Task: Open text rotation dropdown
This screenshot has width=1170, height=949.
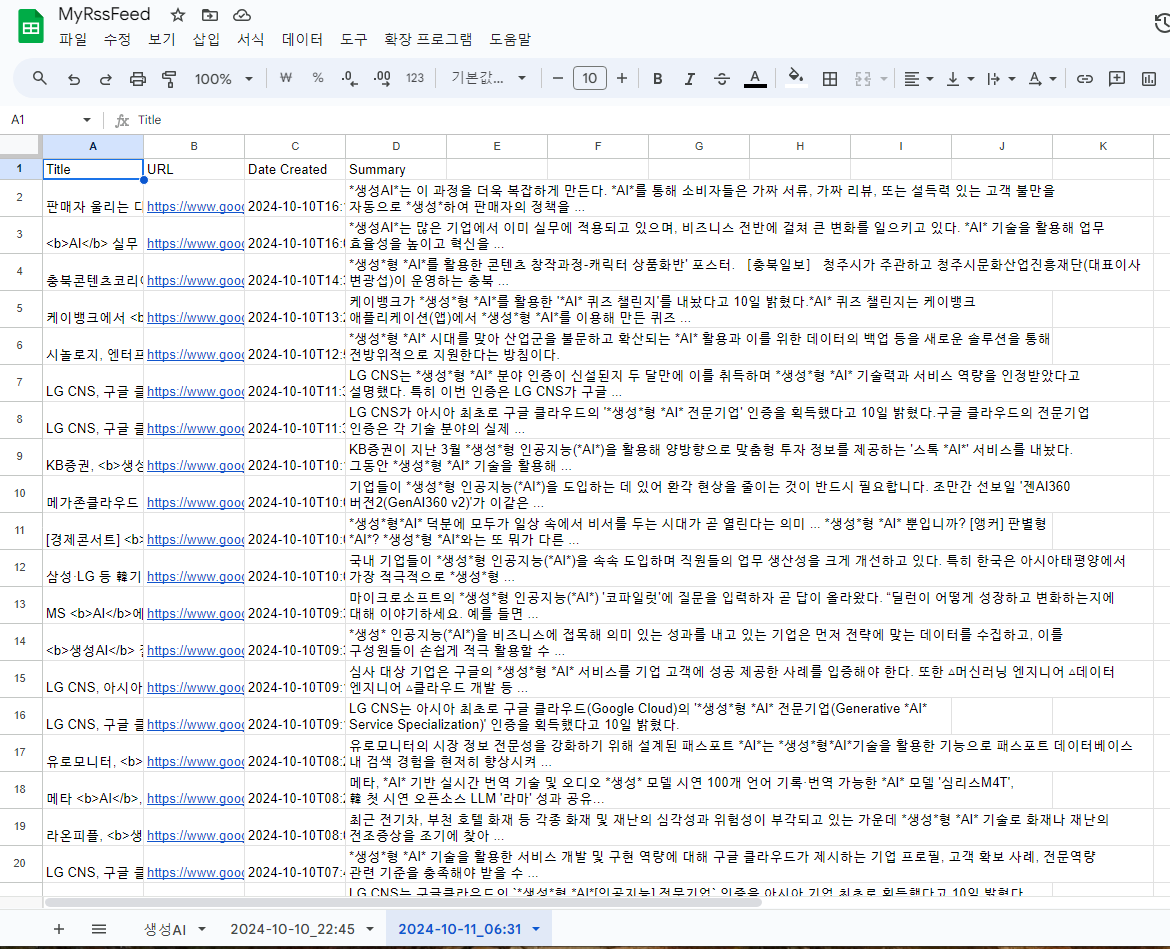Action: pyautogui.click(x=1042, y=78)
